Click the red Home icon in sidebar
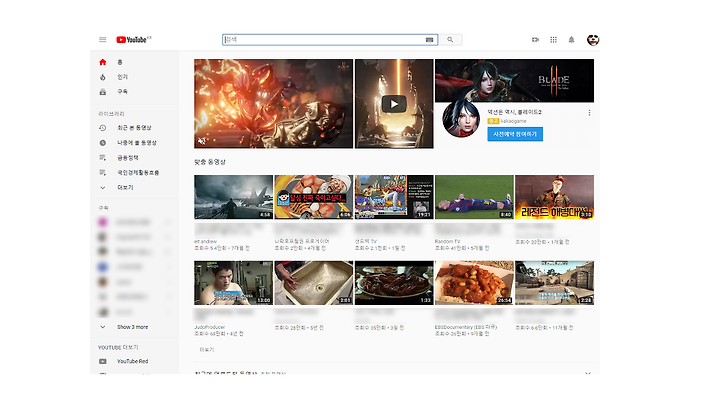Image resolution: width=720 pixels, height=404 pixels. coord(103,62)
